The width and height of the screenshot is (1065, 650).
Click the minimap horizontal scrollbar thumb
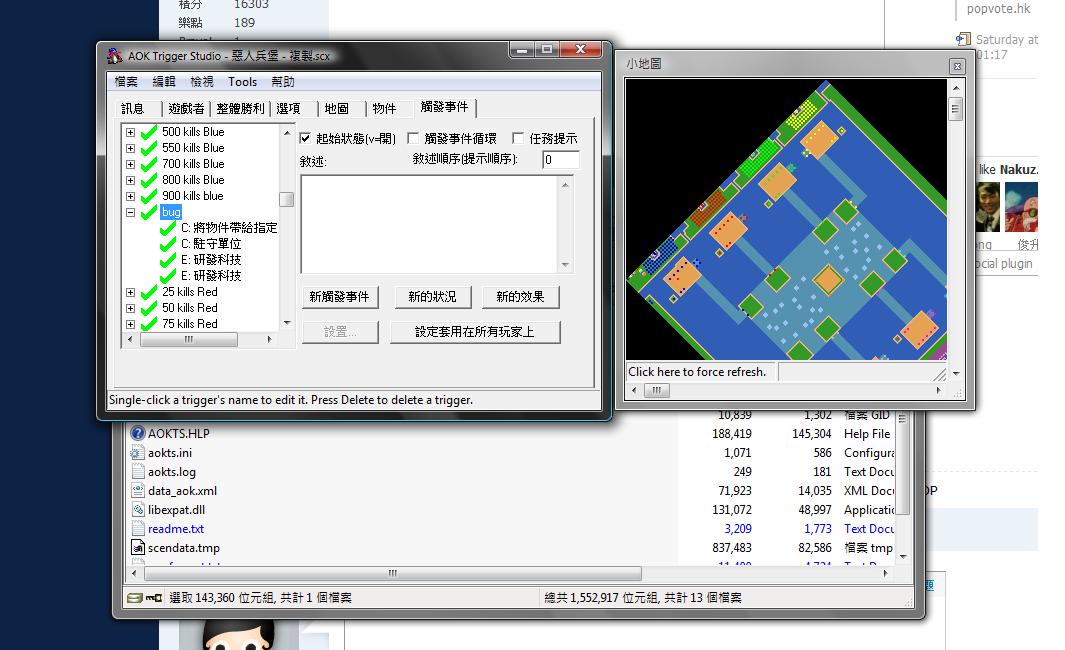pos(657,391)
